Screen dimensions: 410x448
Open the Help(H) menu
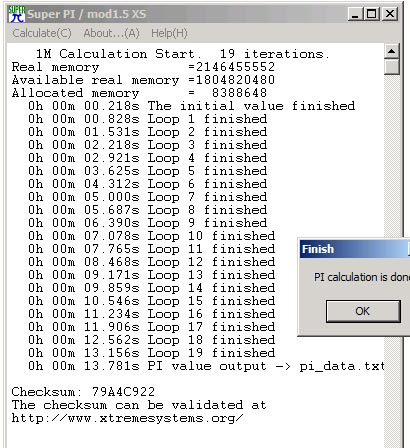(x=169, y=33)
